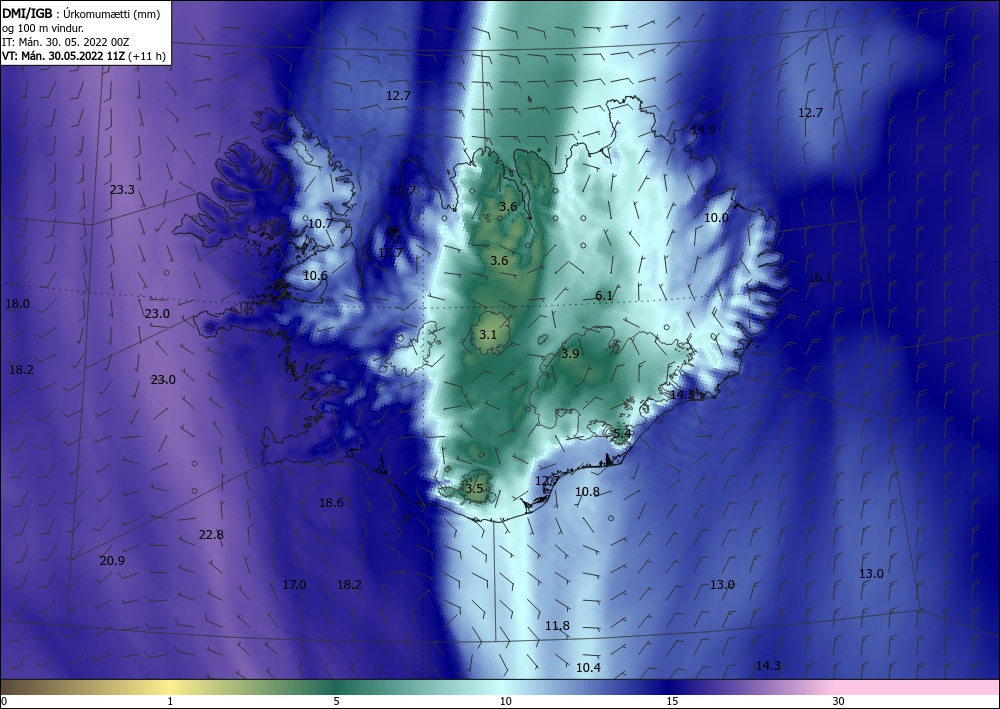Select the 'IT: Mán. 30. 05. 2022 00Z' line
The width and height of the screenshot is (1000, 709).
point(66,42)
